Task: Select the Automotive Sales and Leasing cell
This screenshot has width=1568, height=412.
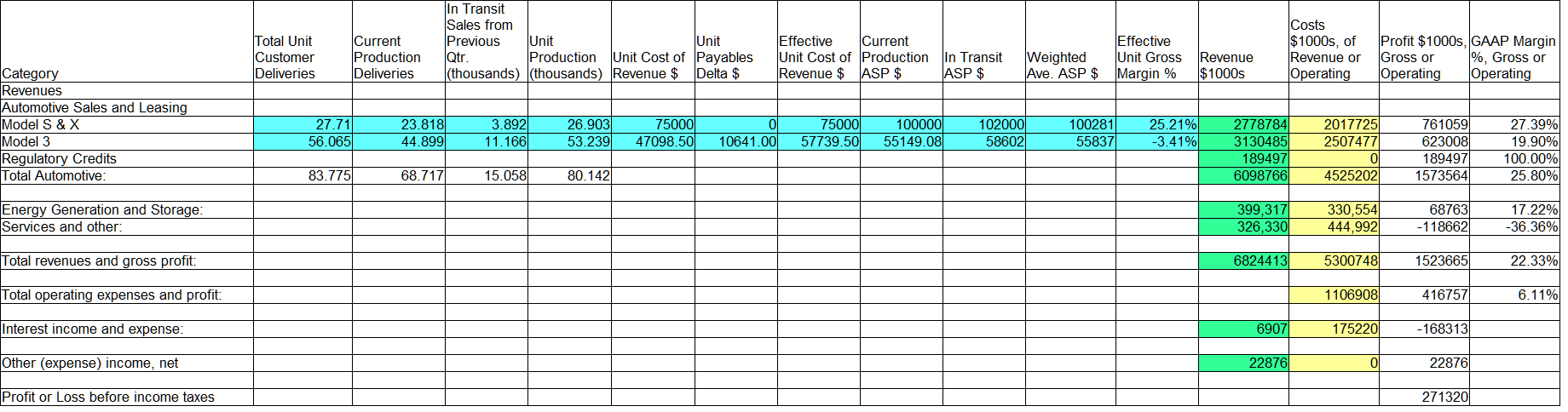Action: pos(95,108)
